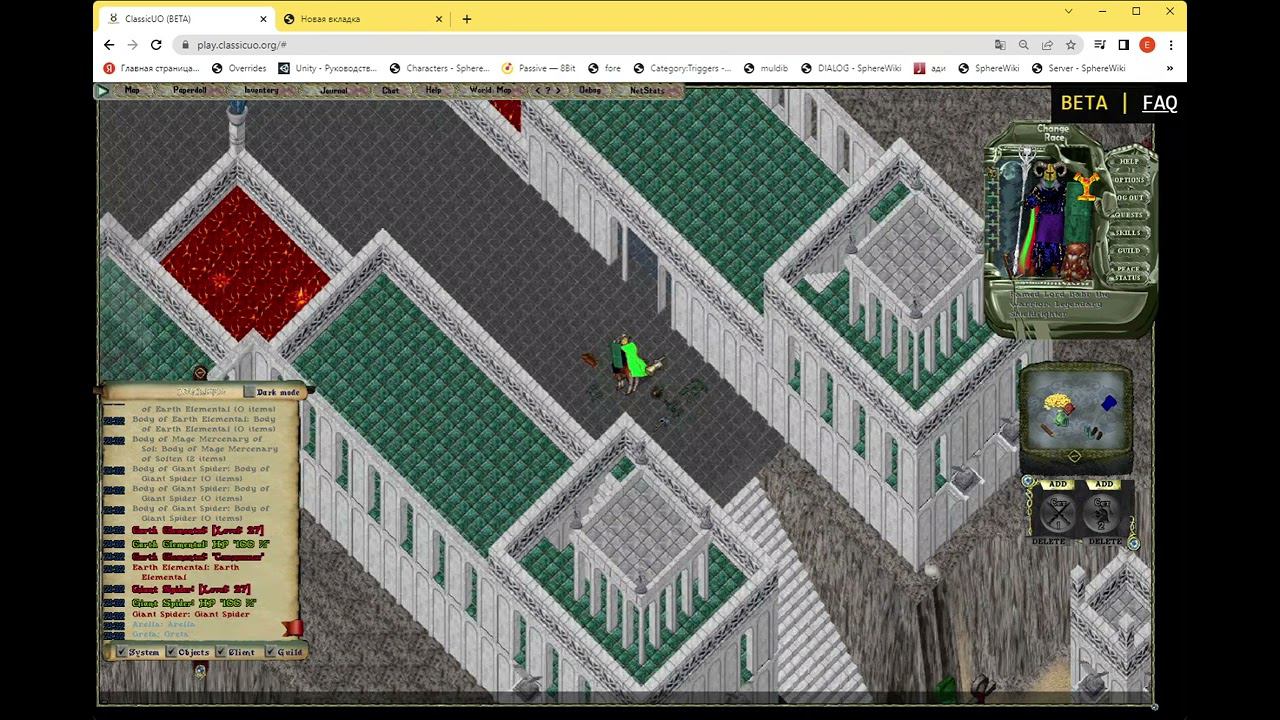This screenshot has height=720, width=1280.
Task: Click the crossed swords slot 1 icon
Action: point(1057,514)
